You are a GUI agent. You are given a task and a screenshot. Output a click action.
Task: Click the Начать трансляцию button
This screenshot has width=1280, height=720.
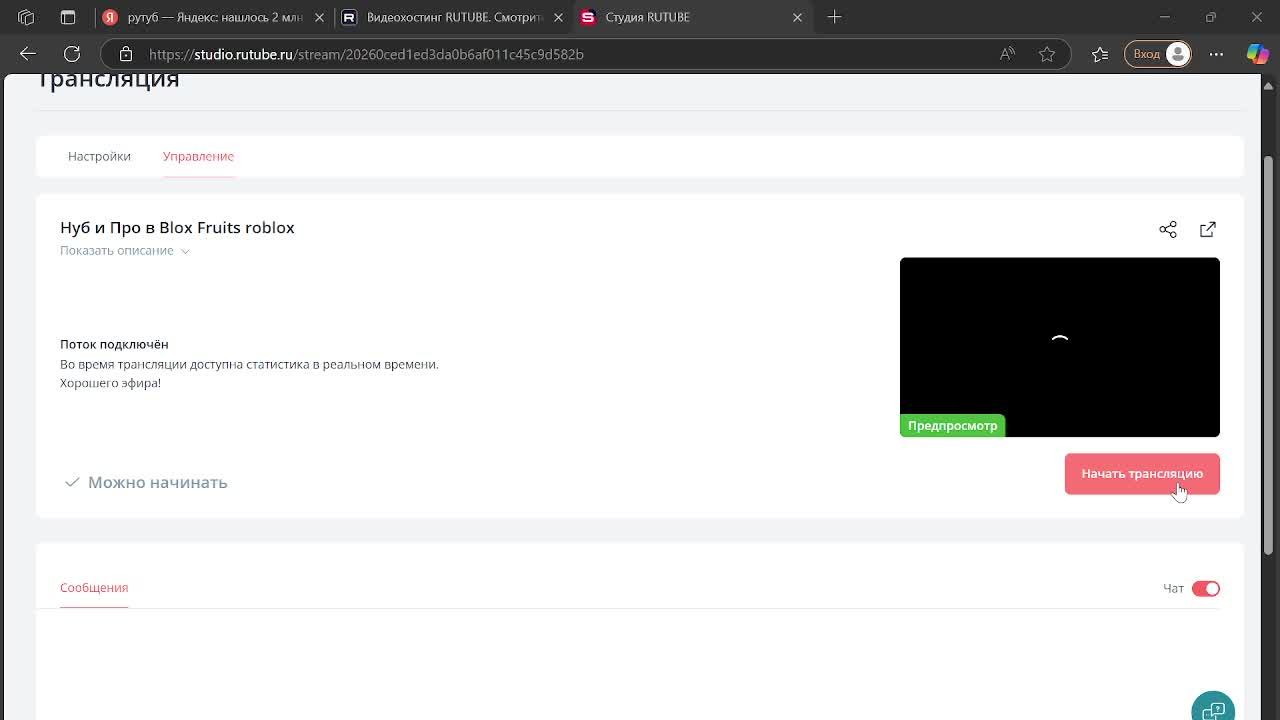(1142, 474)
